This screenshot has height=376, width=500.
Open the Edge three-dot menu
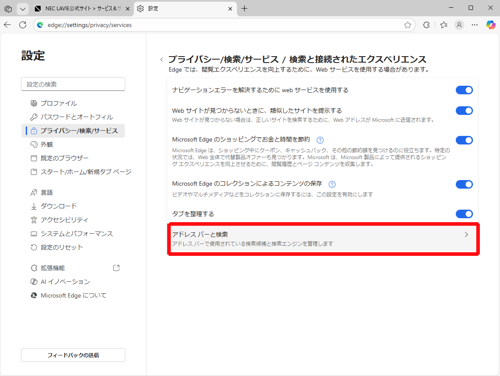pos(475,25)
